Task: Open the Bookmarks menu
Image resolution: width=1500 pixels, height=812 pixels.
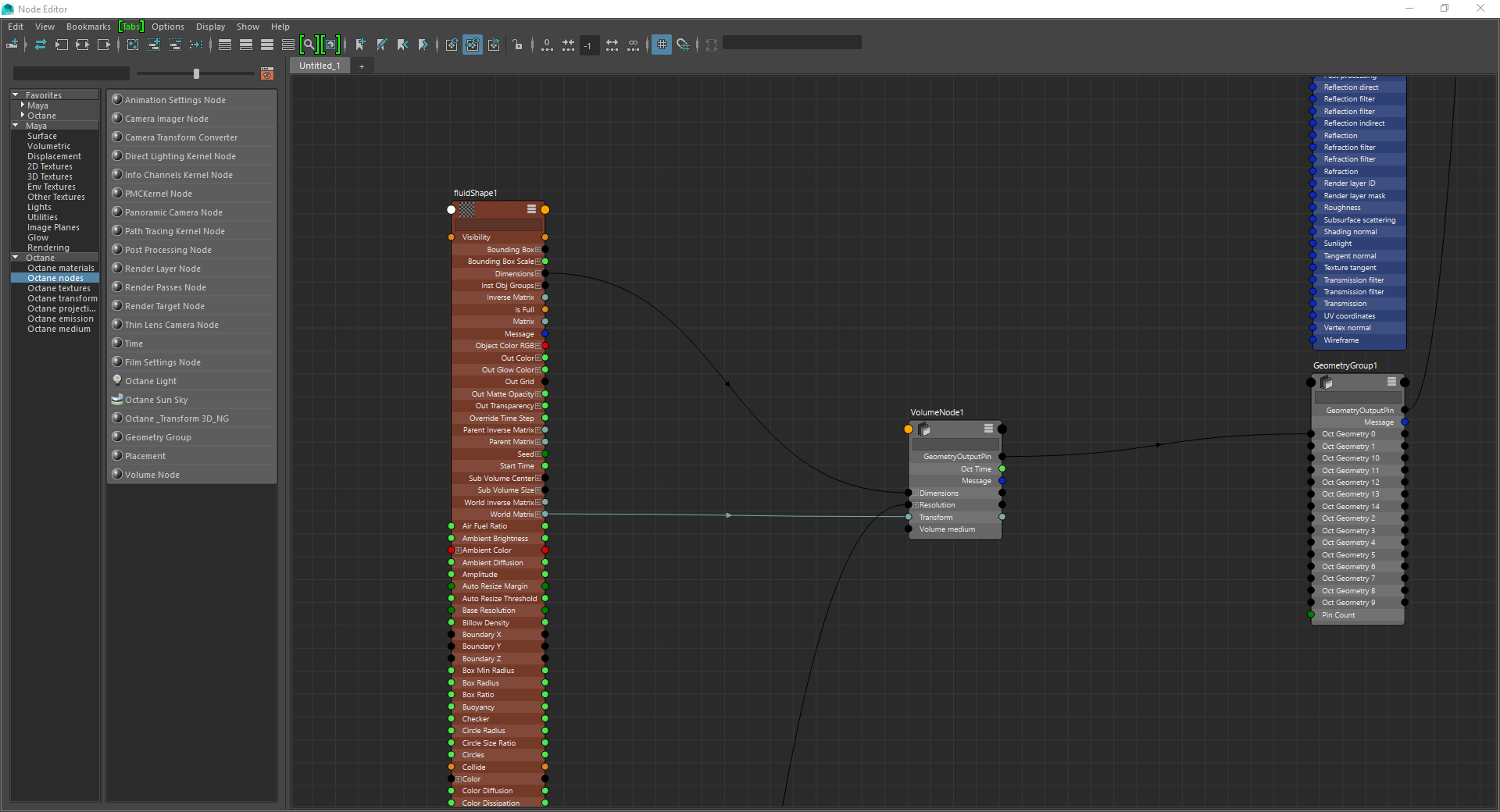Action: click(88, 27)
